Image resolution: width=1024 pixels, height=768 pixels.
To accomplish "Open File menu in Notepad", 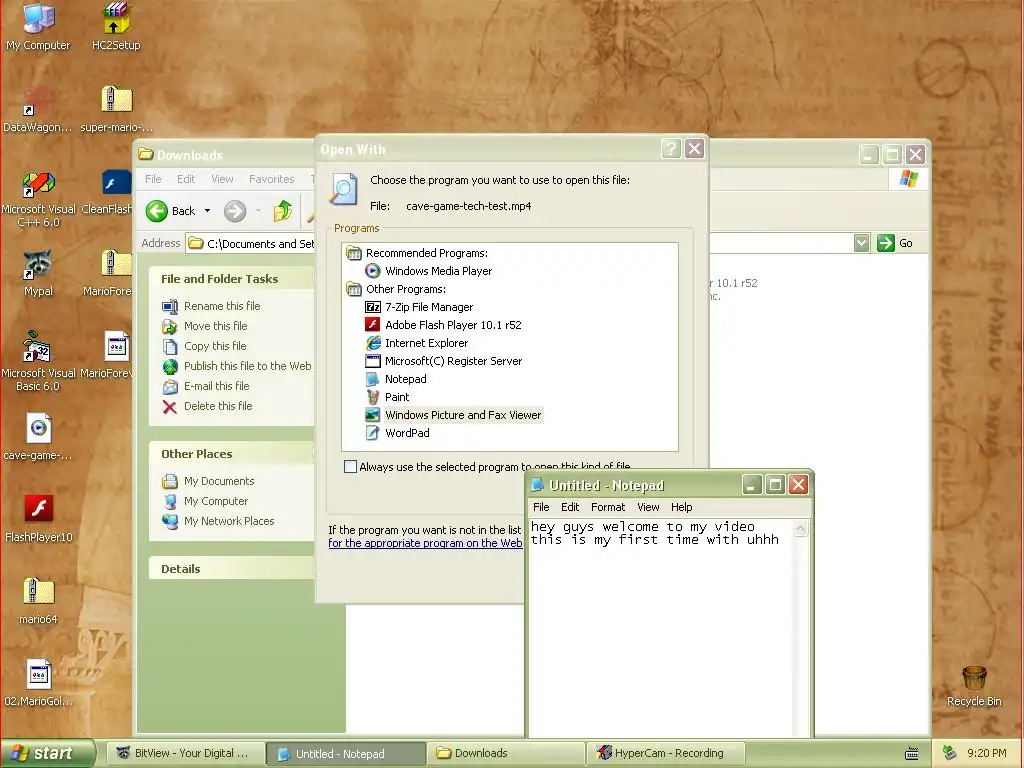I will pos(541,507).
